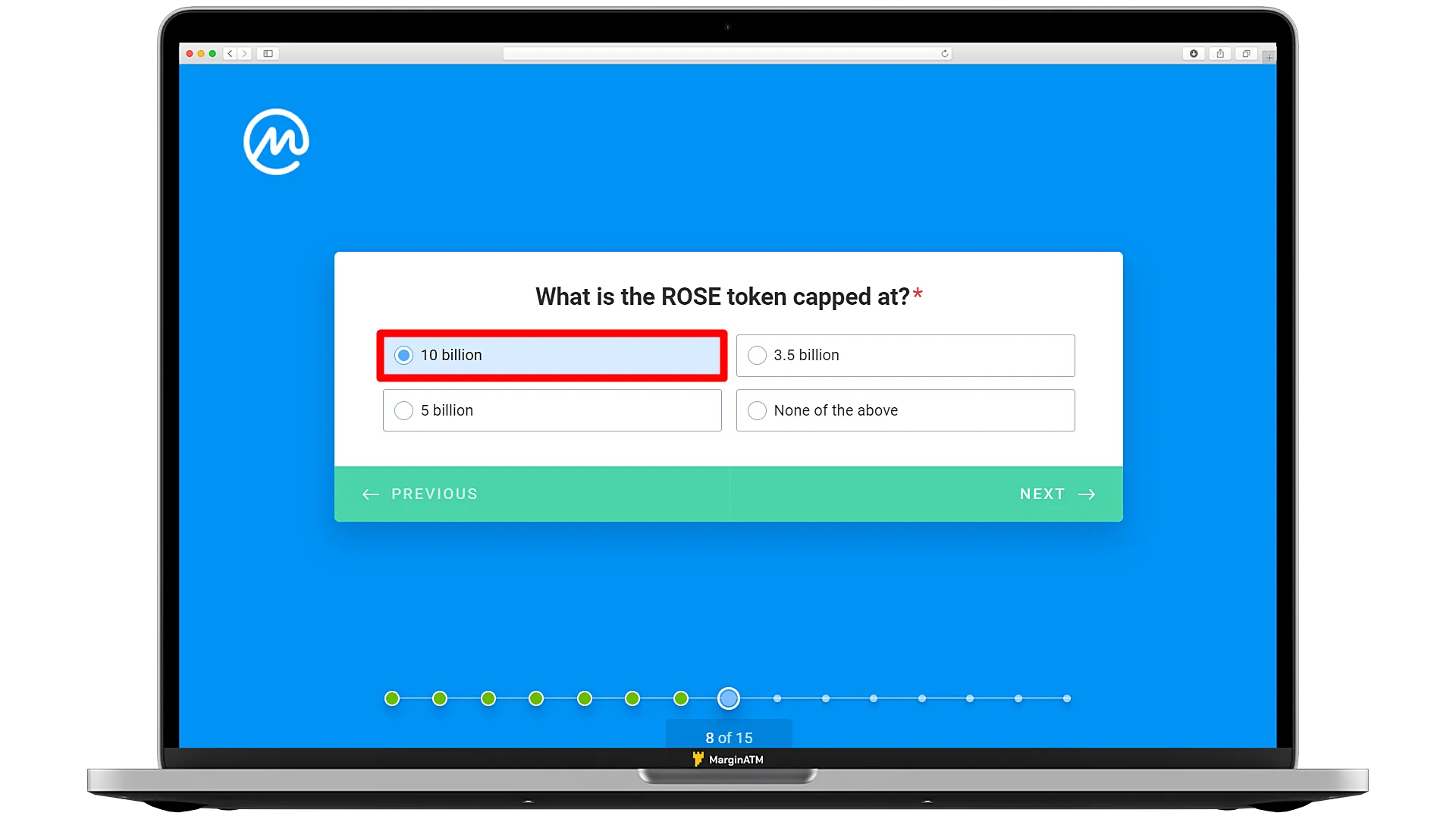Image resolution: width=1456 pixels, height=819 pixels.
Task: Click the share/export icon in toolbar
Action: tap(1222, 52)
